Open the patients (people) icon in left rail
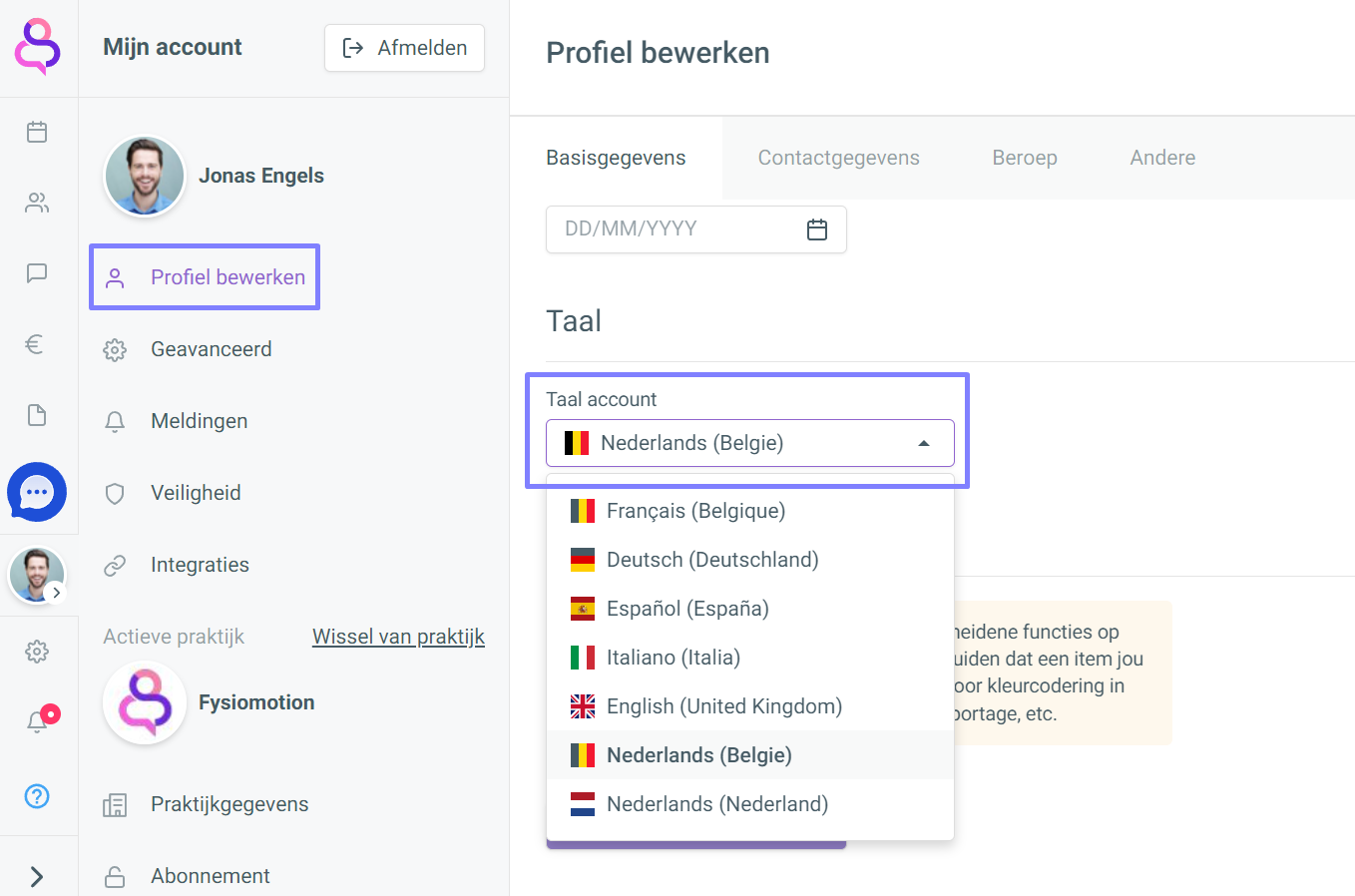The image size is (1355, 896). click(37, 203)
